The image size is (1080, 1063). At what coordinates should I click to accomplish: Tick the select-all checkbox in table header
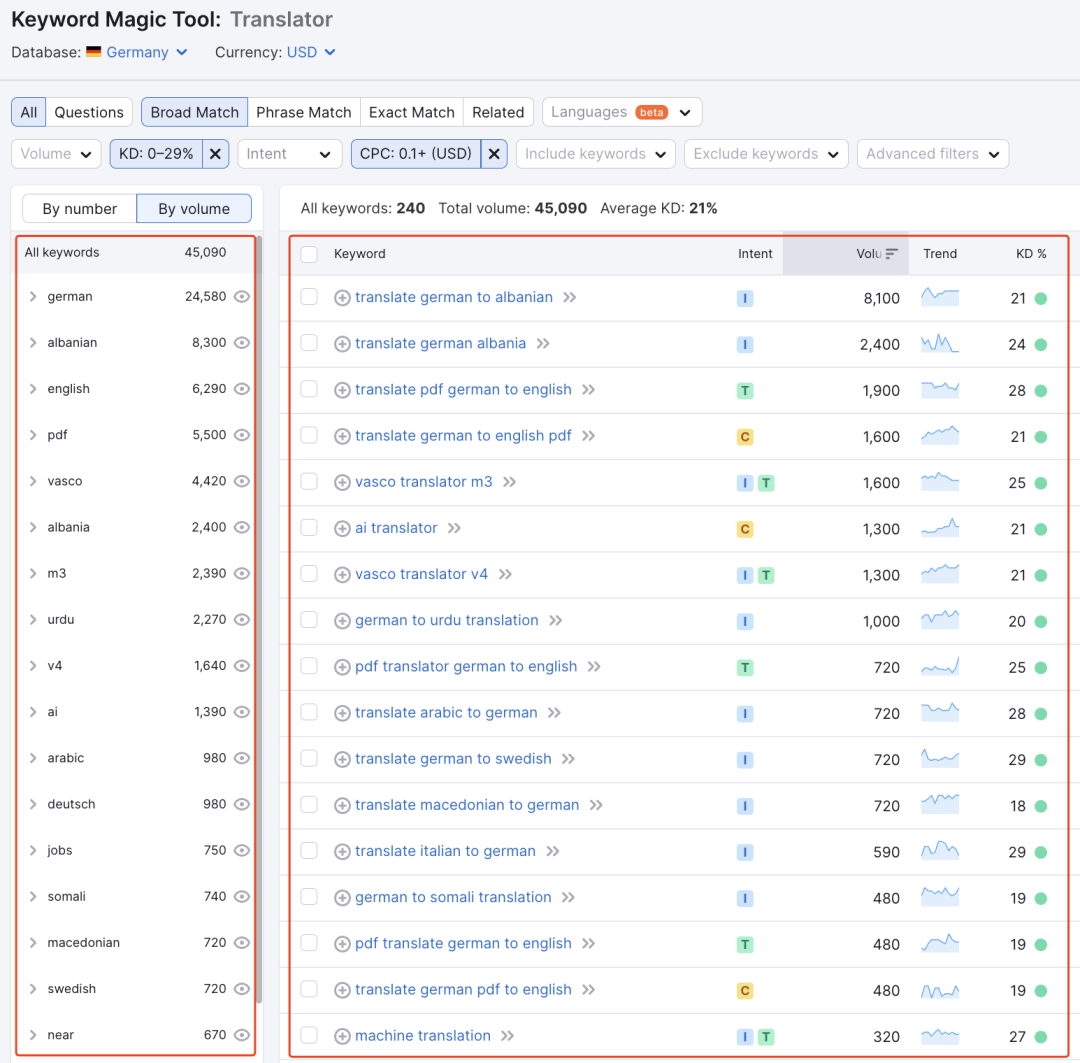click(309, 254)
